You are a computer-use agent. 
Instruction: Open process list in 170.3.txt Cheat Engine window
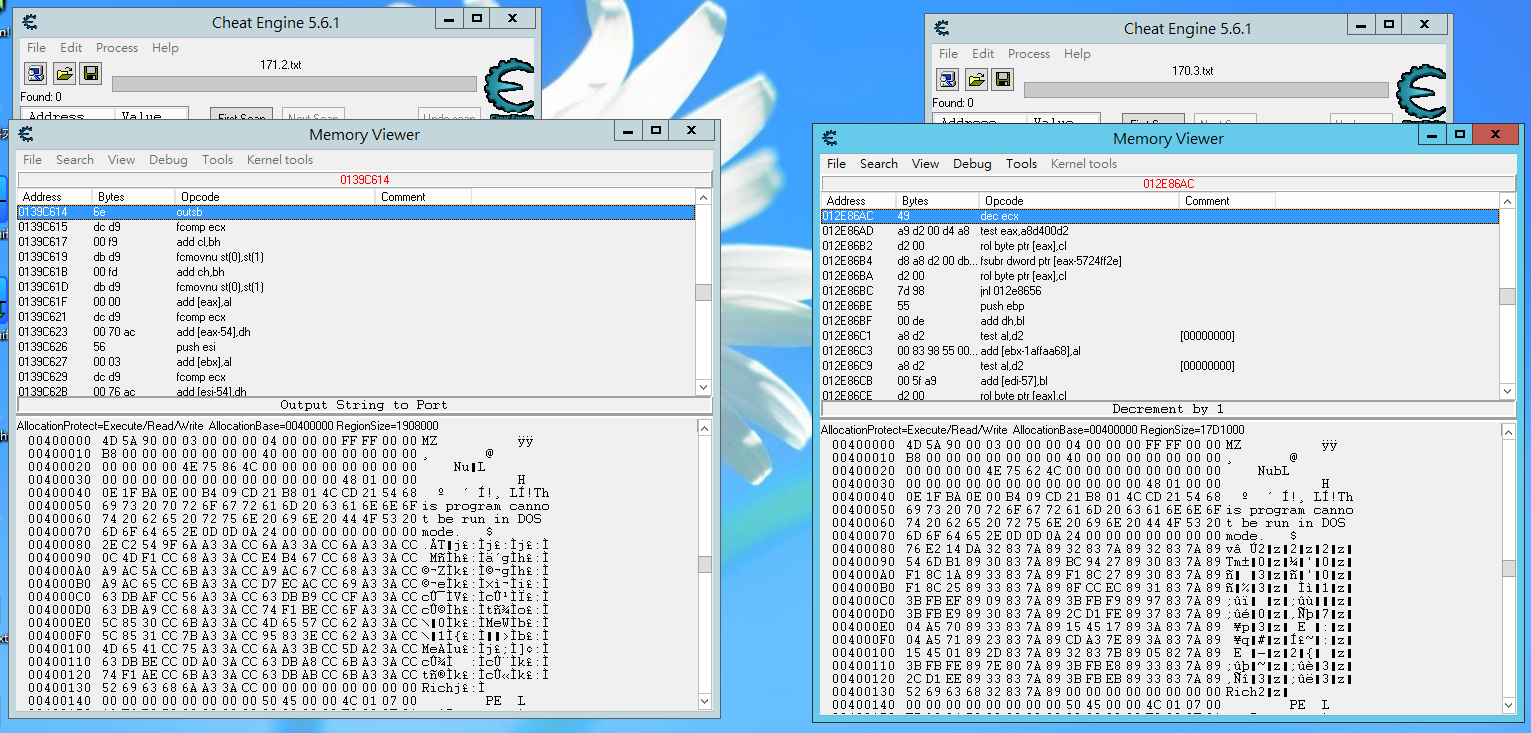point(947,78)
